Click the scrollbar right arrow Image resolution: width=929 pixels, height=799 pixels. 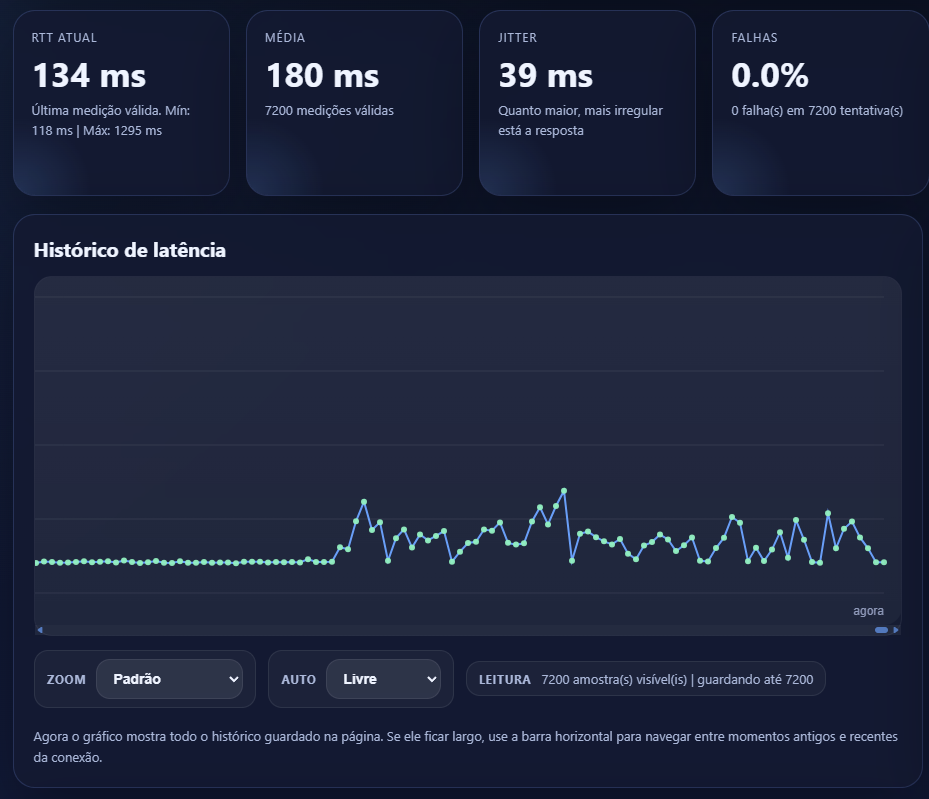[x=897, y=629]
